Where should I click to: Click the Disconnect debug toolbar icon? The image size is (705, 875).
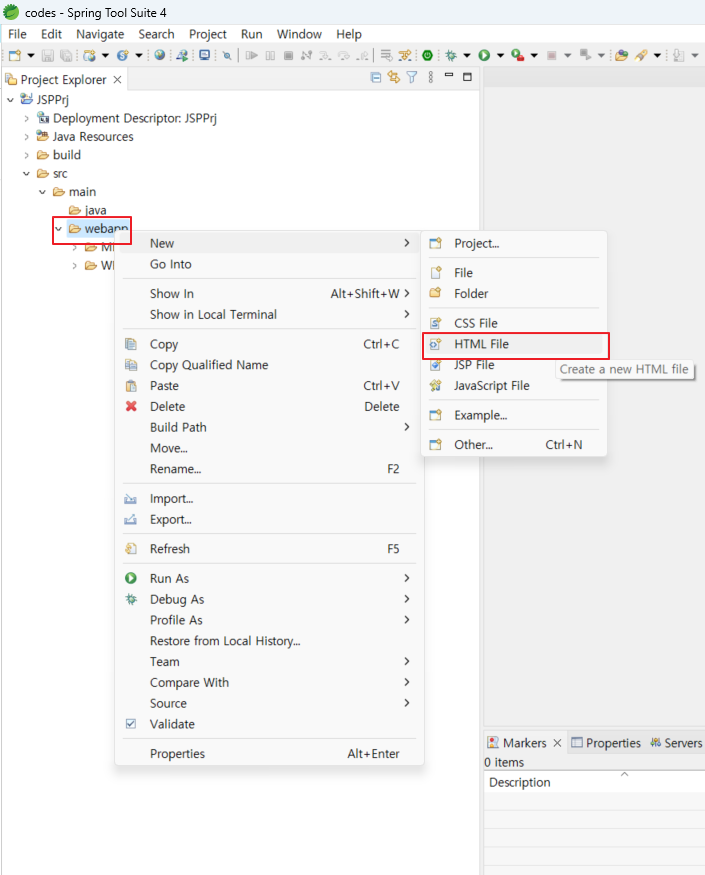tap(306, 55)
